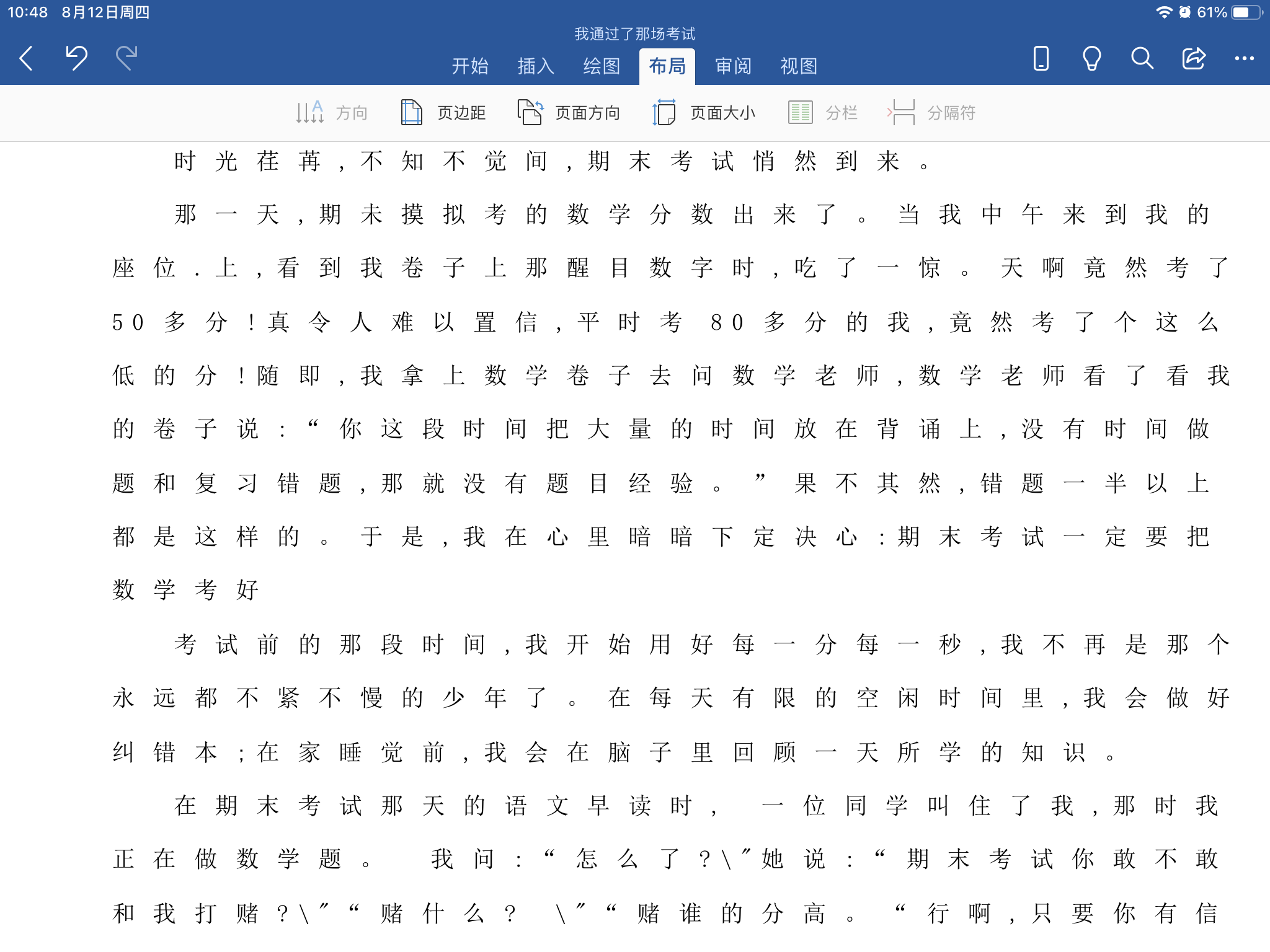Switch to the 视图 tab

click(x=799, y=66)
